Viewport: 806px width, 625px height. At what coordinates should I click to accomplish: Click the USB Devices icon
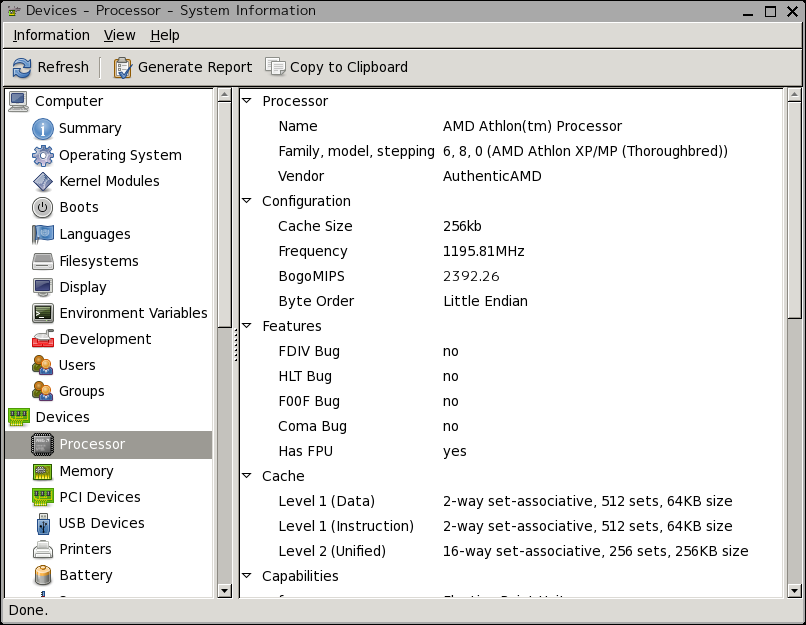[43, 524]
